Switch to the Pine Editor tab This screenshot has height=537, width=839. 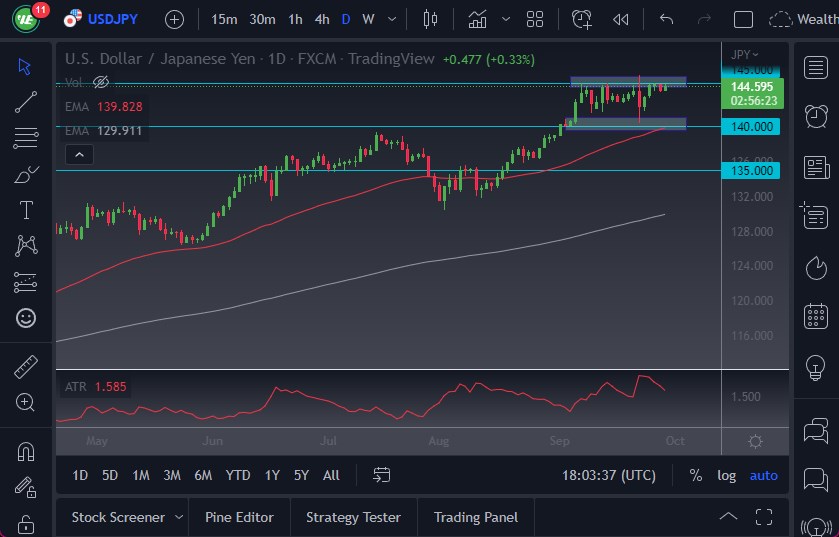[239, 517]
